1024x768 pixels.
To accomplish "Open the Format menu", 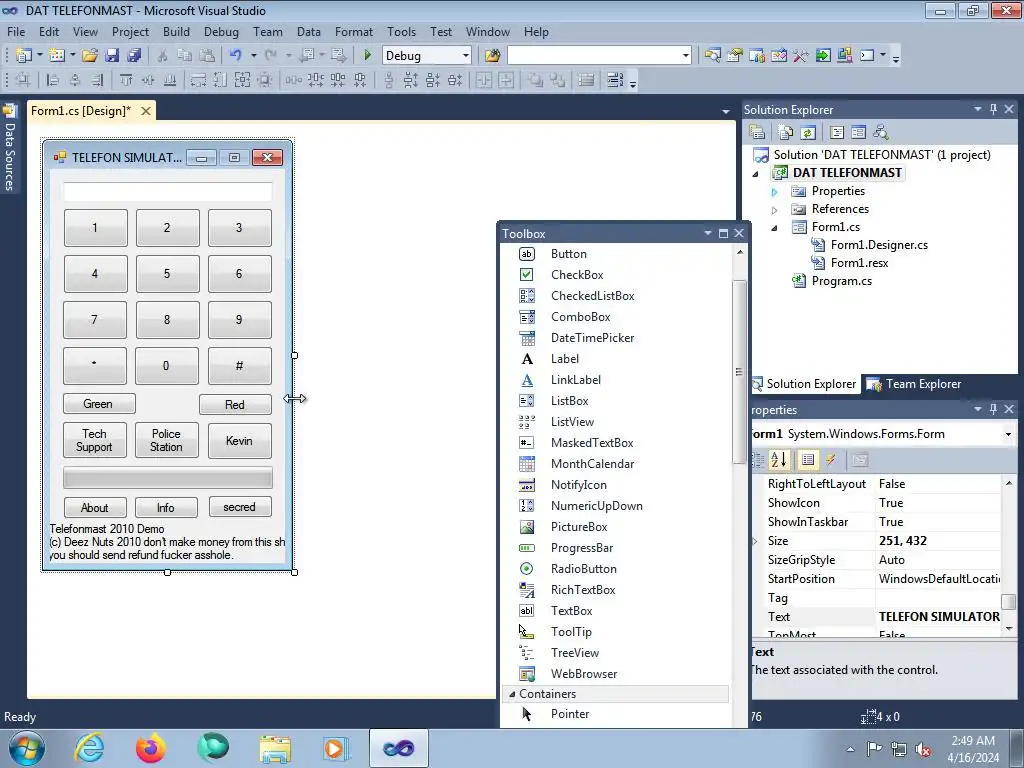I will point(354,31).
